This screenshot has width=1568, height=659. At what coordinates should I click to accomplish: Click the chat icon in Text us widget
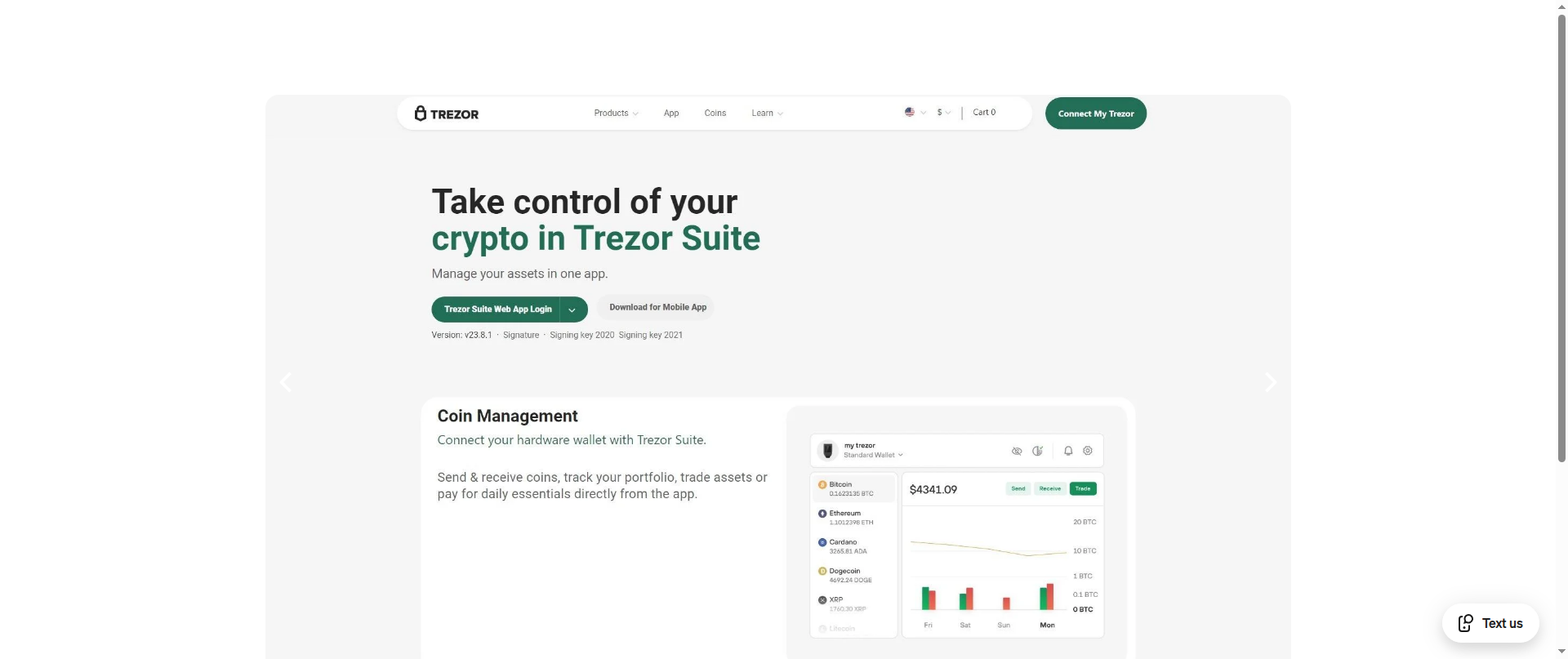1466,623
